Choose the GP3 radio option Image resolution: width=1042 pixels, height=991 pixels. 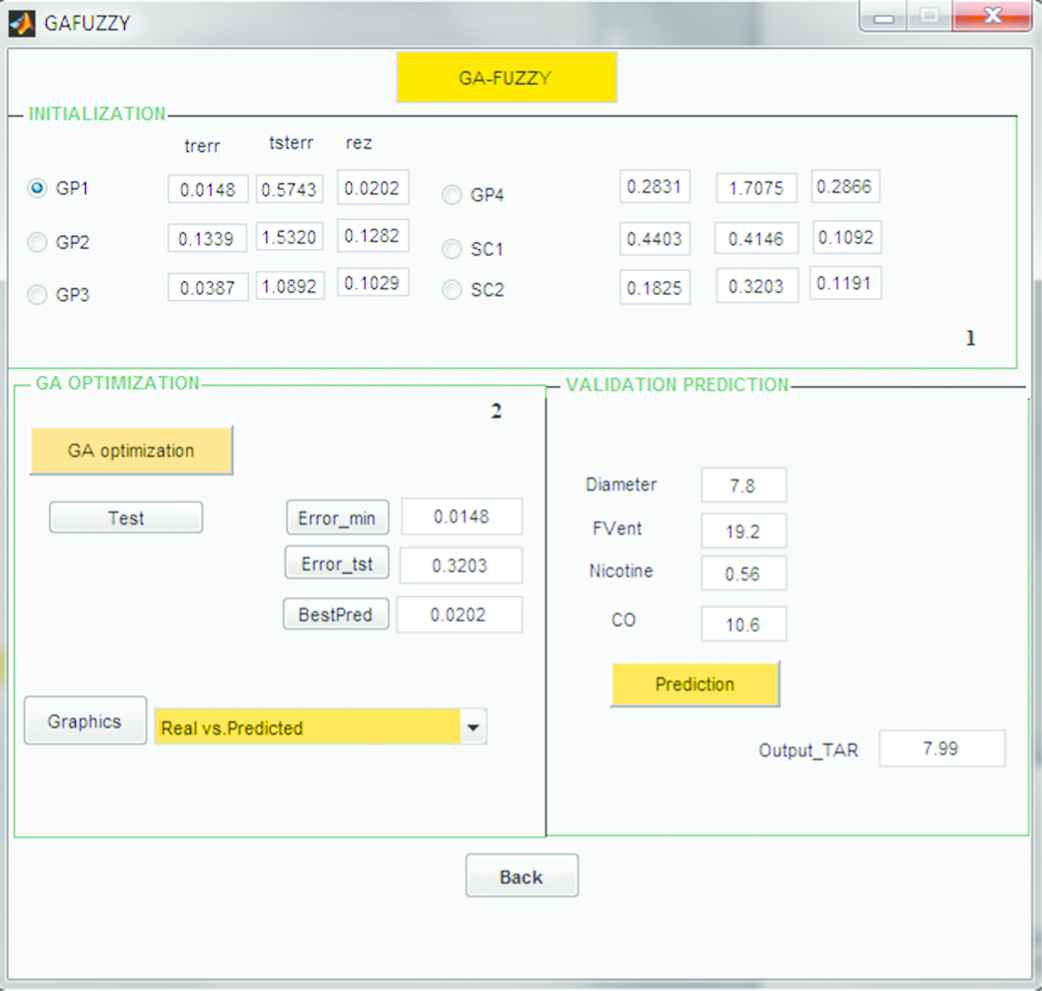(x=38, y=295)
